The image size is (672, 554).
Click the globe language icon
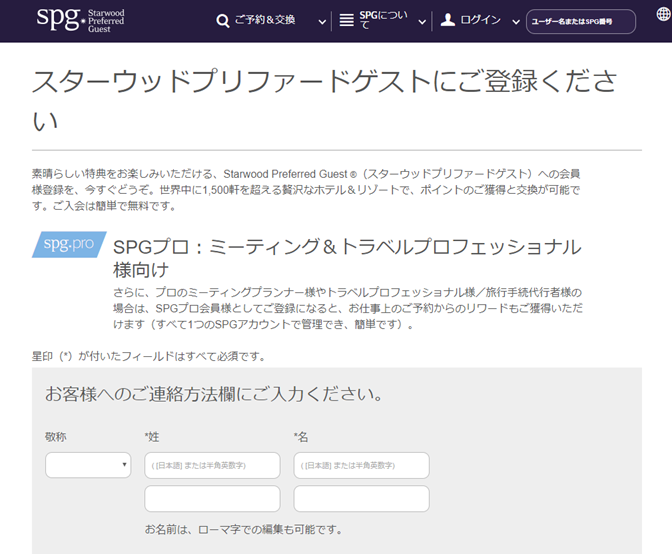663,14
